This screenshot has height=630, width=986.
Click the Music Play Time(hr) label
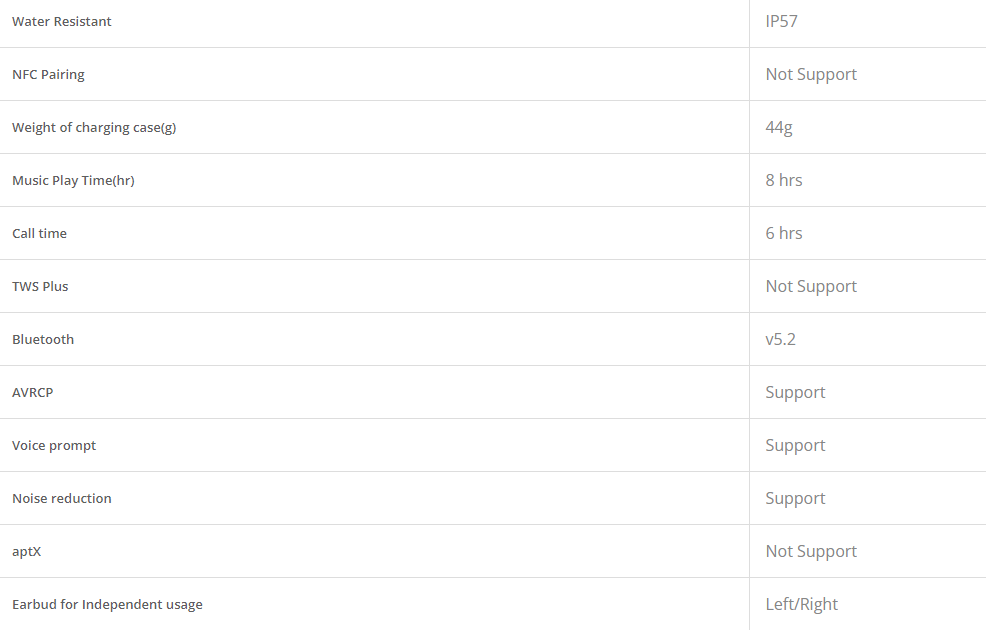point(73,180)
